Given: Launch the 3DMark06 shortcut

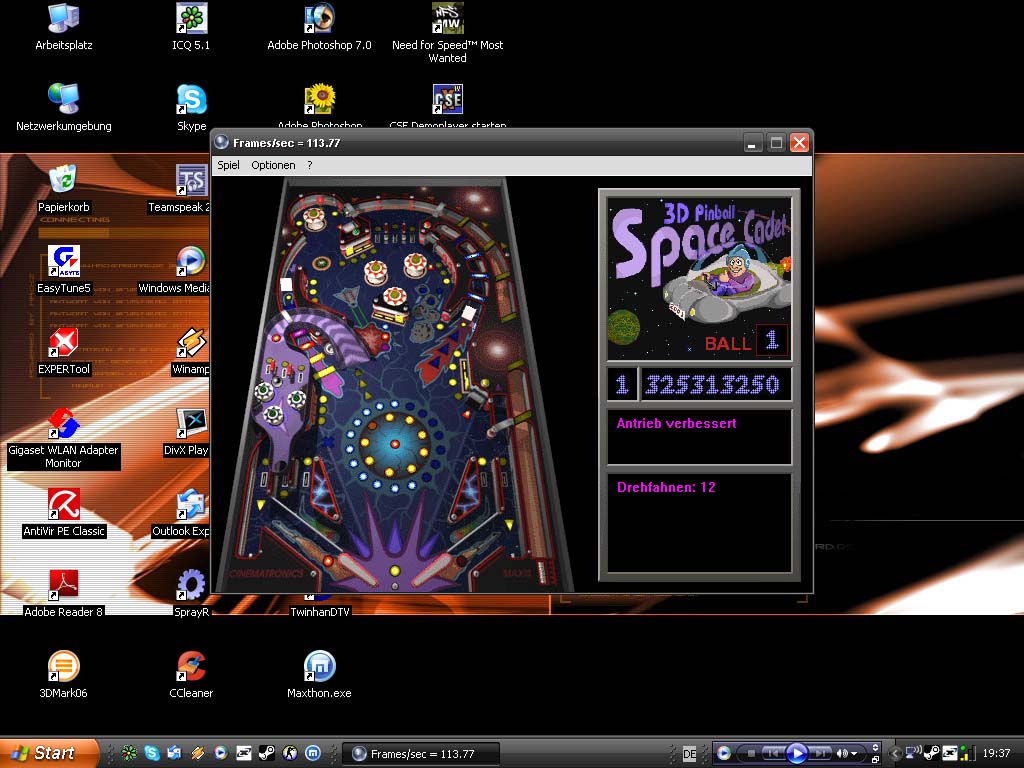Looking at the screenshot, I should pos(63,675).
